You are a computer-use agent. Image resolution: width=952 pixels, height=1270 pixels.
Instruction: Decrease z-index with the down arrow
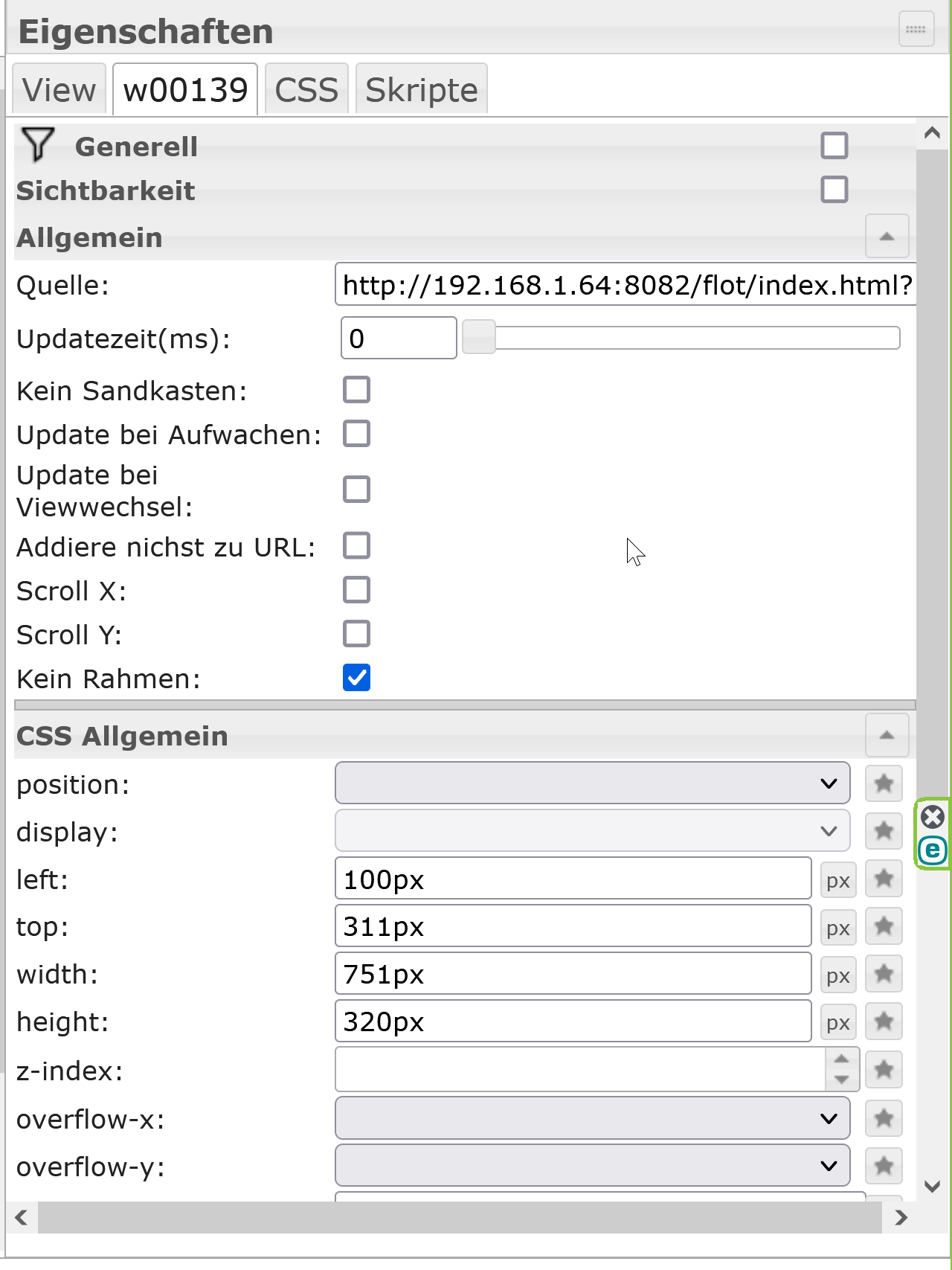842,1080
